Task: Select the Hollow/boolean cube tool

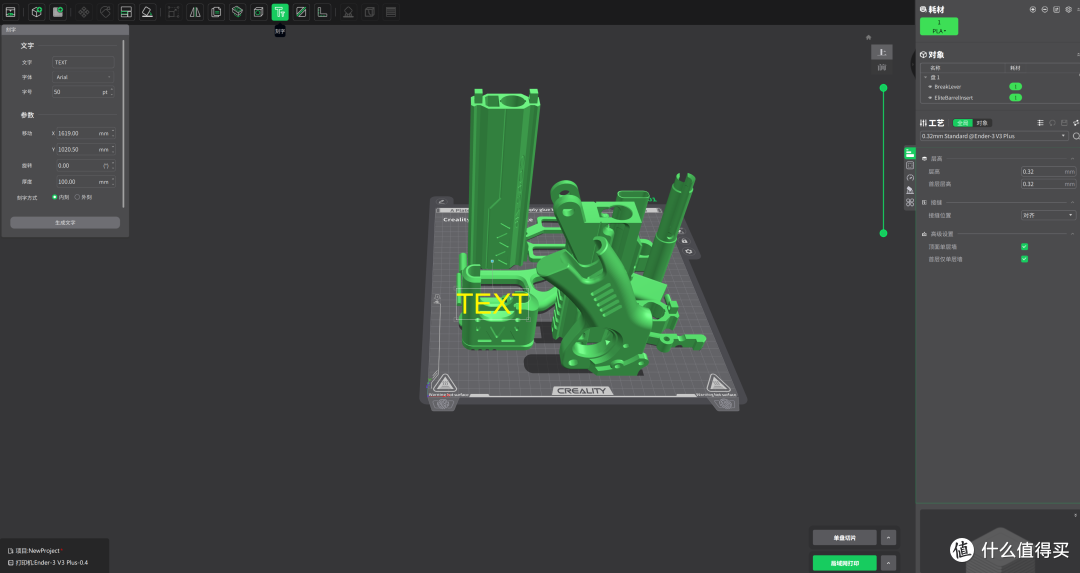Action: pos(258,12)
